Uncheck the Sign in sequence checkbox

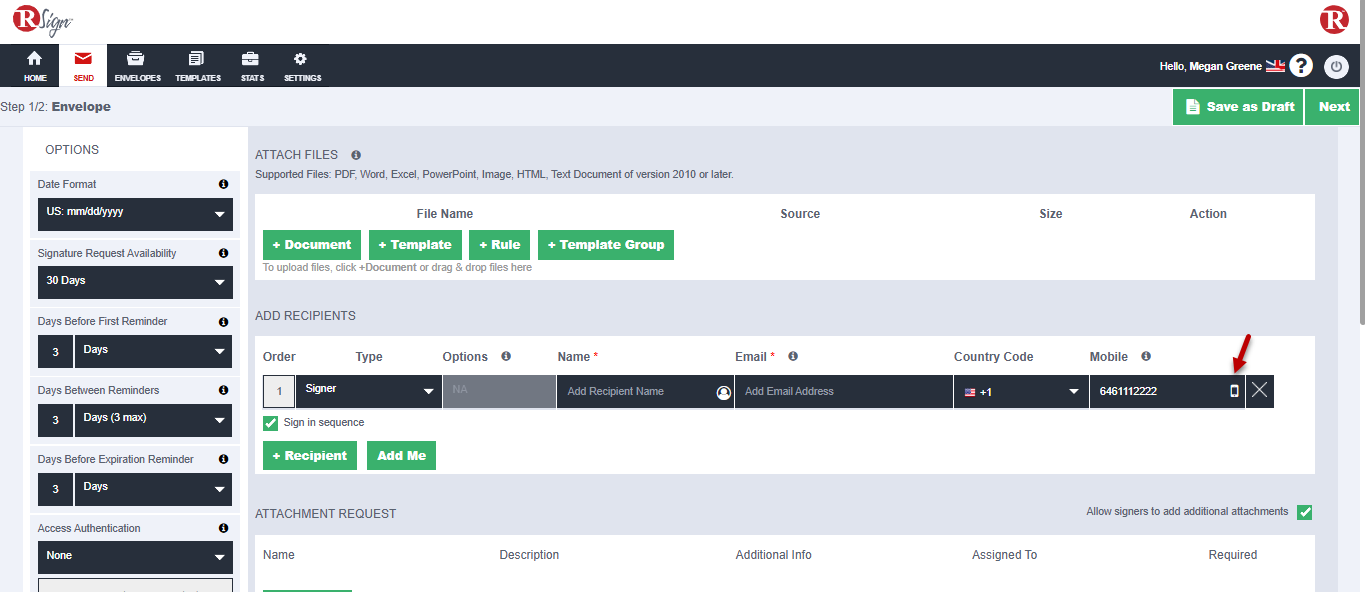click(x=271, y=423)
